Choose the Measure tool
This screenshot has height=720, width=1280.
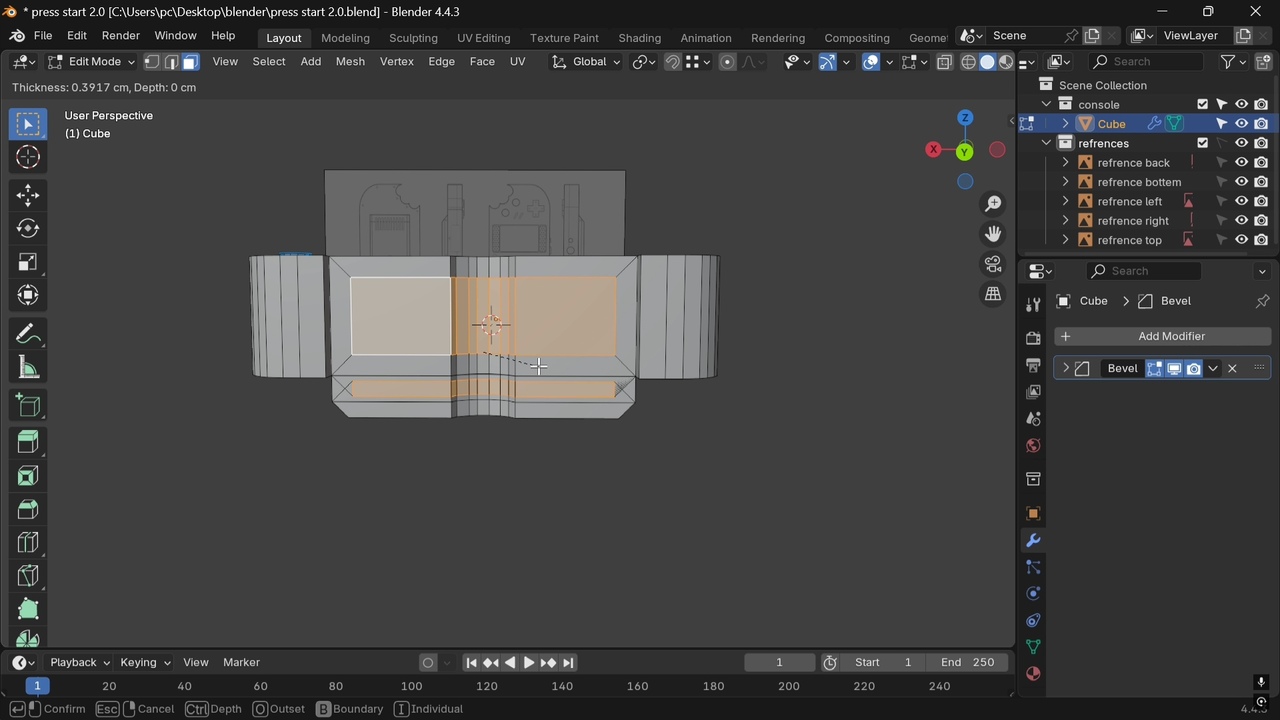28,369
